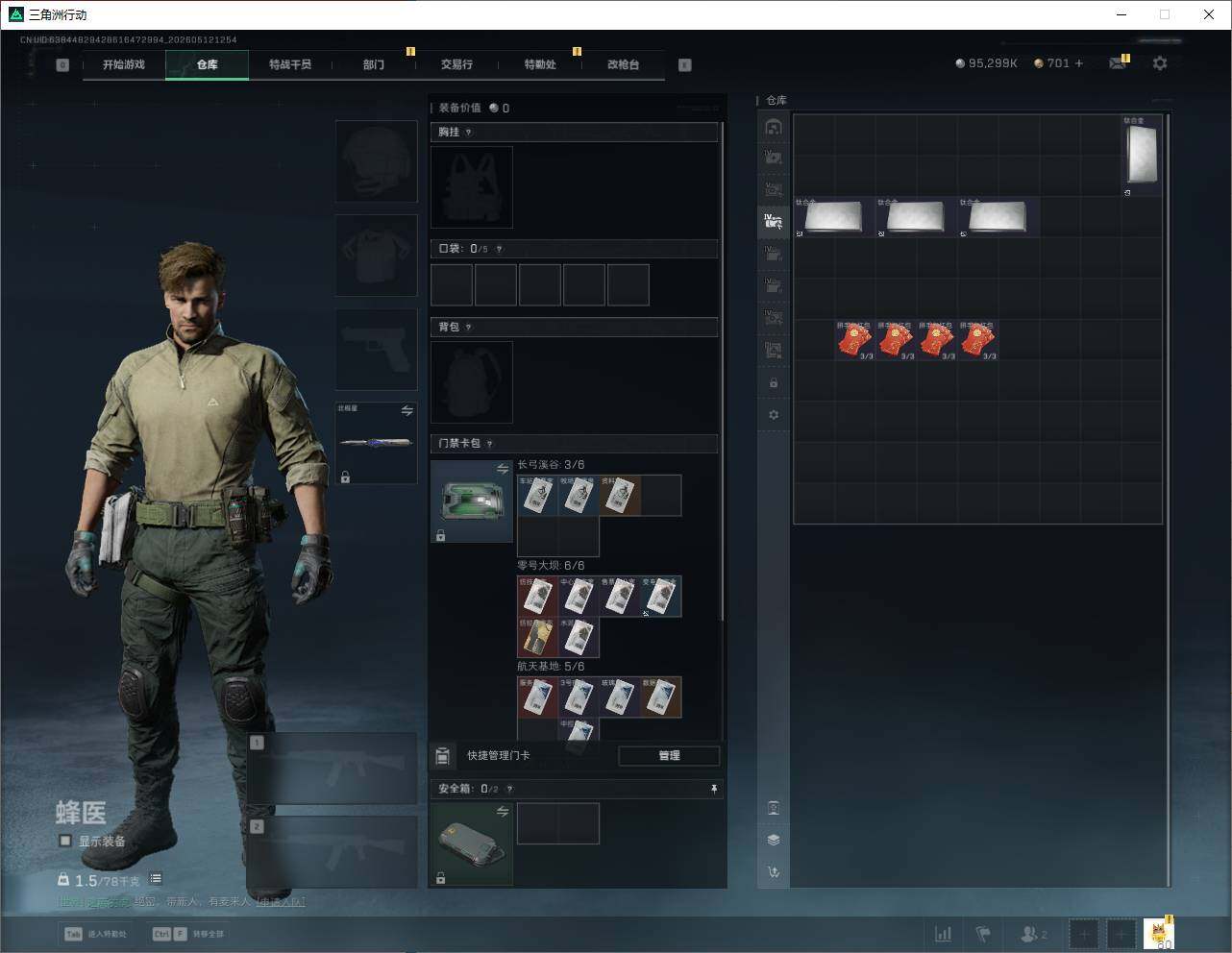Select the 仓库 tab
Viewport: 1232px width, 953px height.
[x=207, y=64]
